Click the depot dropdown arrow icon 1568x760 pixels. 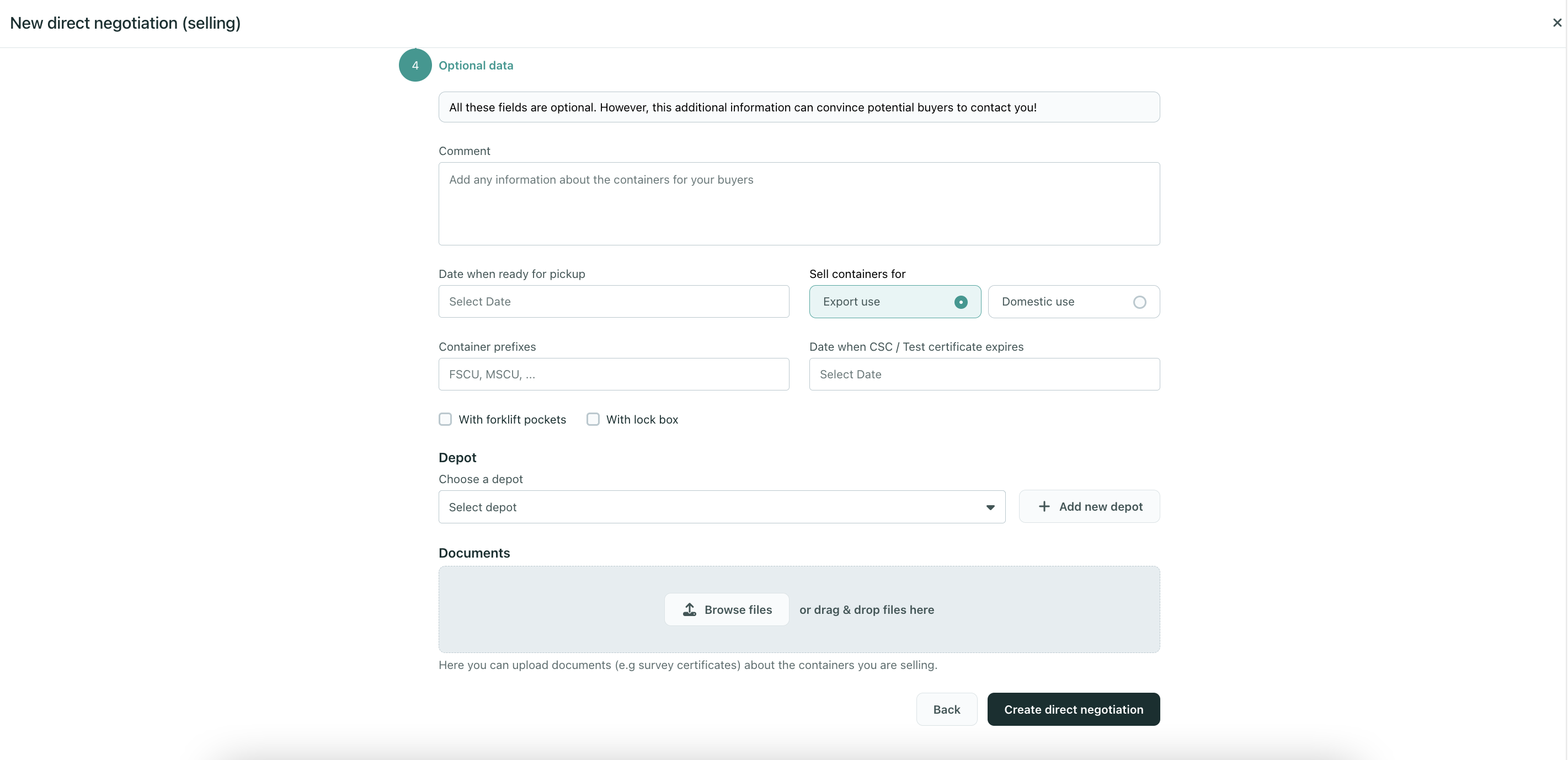[990, 507]
